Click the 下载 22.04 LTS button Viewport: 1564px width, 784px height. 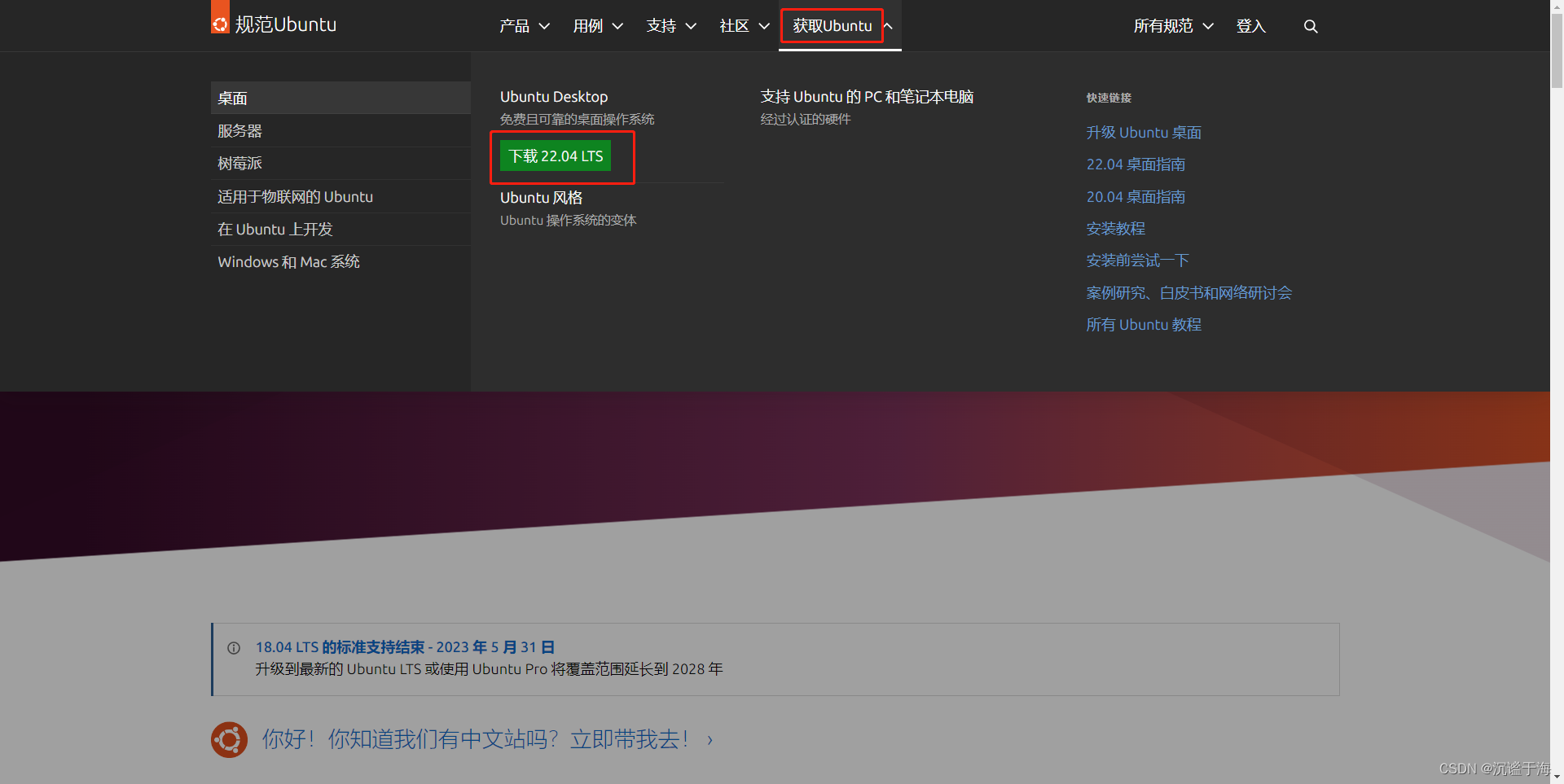click(556, 155)
